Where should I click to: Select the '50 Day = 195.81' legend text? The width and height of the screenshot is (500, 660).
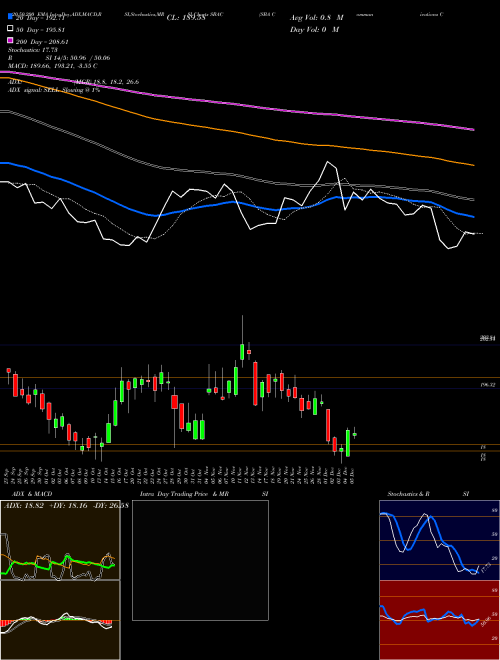(41, 30)
